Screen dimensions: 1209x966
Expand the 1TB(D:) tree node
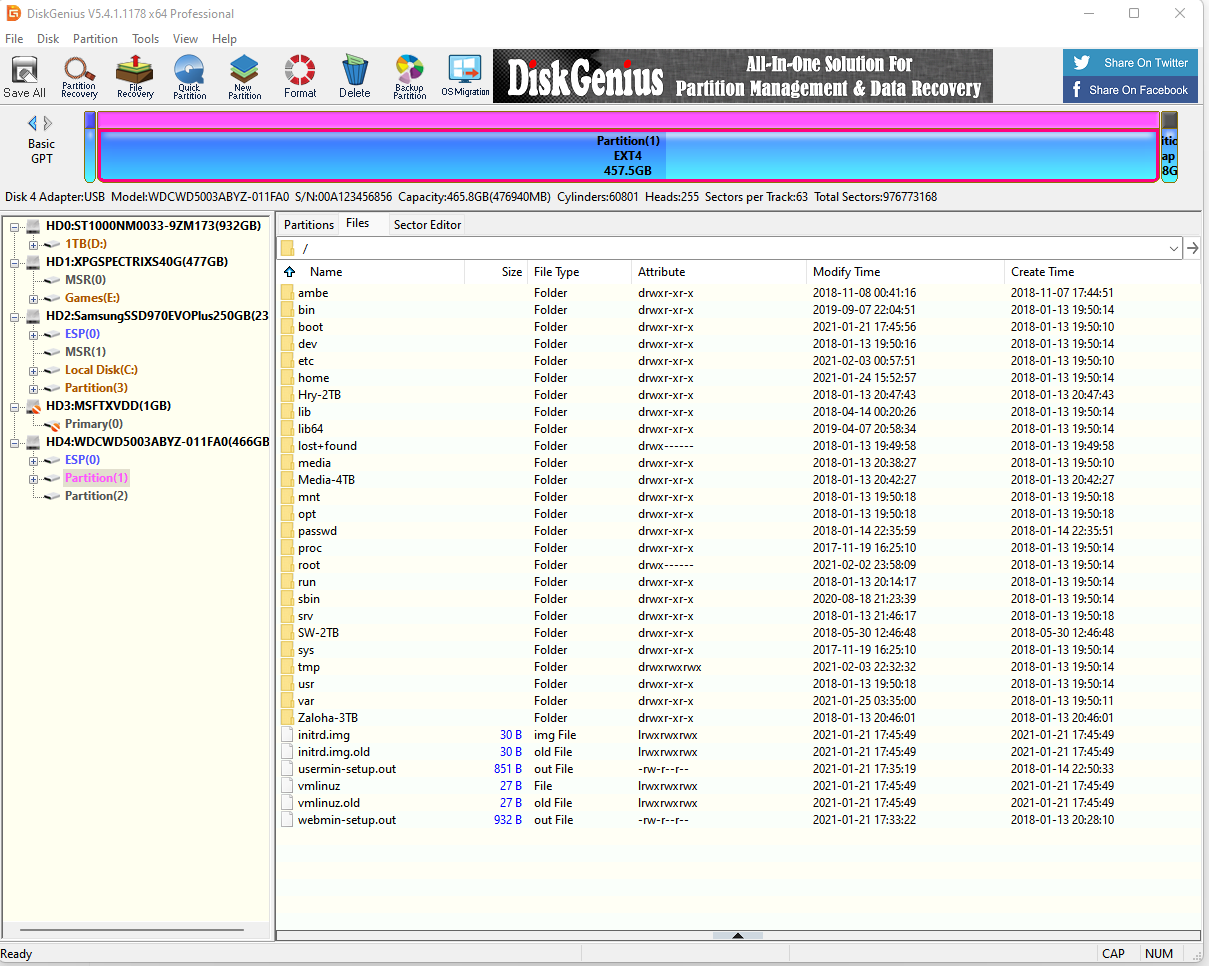(x=33, y=244)
